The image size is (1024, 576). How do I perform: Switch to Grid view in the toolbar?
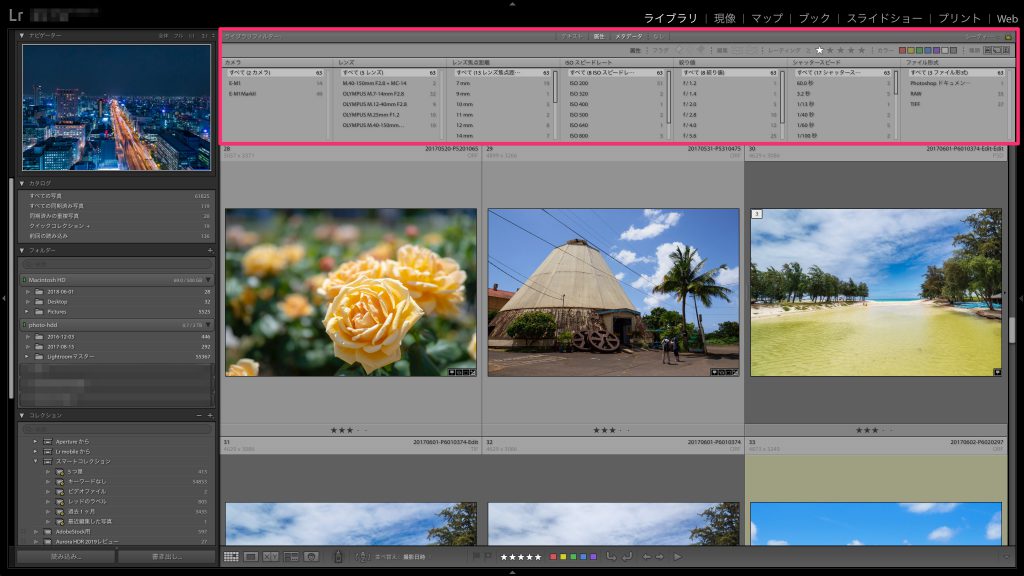pos(231,556)
